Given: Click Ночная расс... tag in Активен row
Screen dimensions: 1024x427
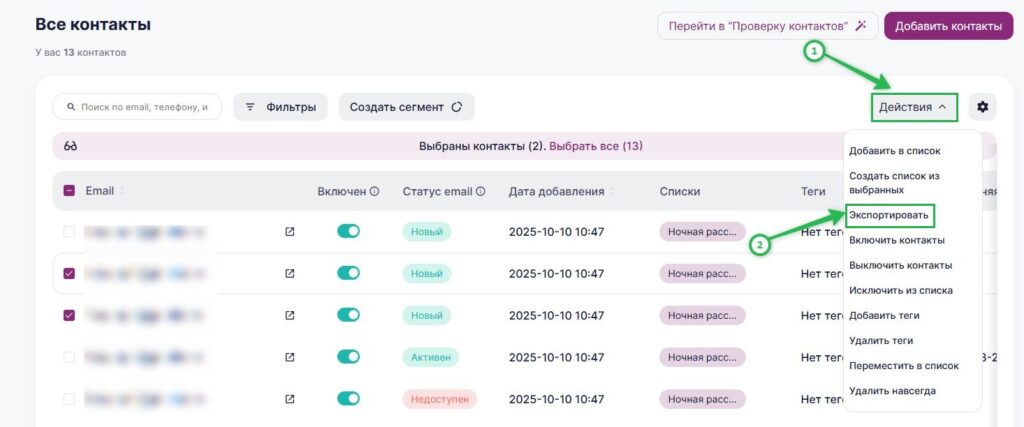Looking at the screenshot, I should click(x=702, y=357).
